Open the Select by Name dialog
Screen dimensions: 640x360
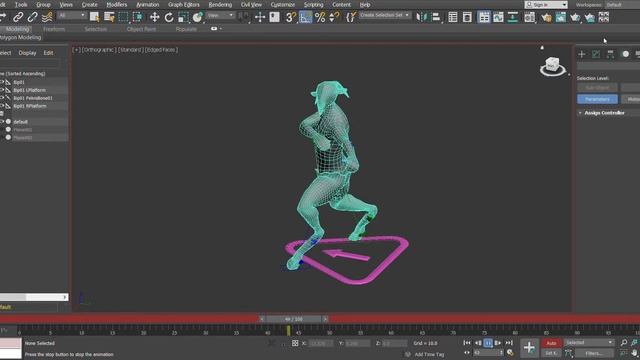(x=109, y=17)
